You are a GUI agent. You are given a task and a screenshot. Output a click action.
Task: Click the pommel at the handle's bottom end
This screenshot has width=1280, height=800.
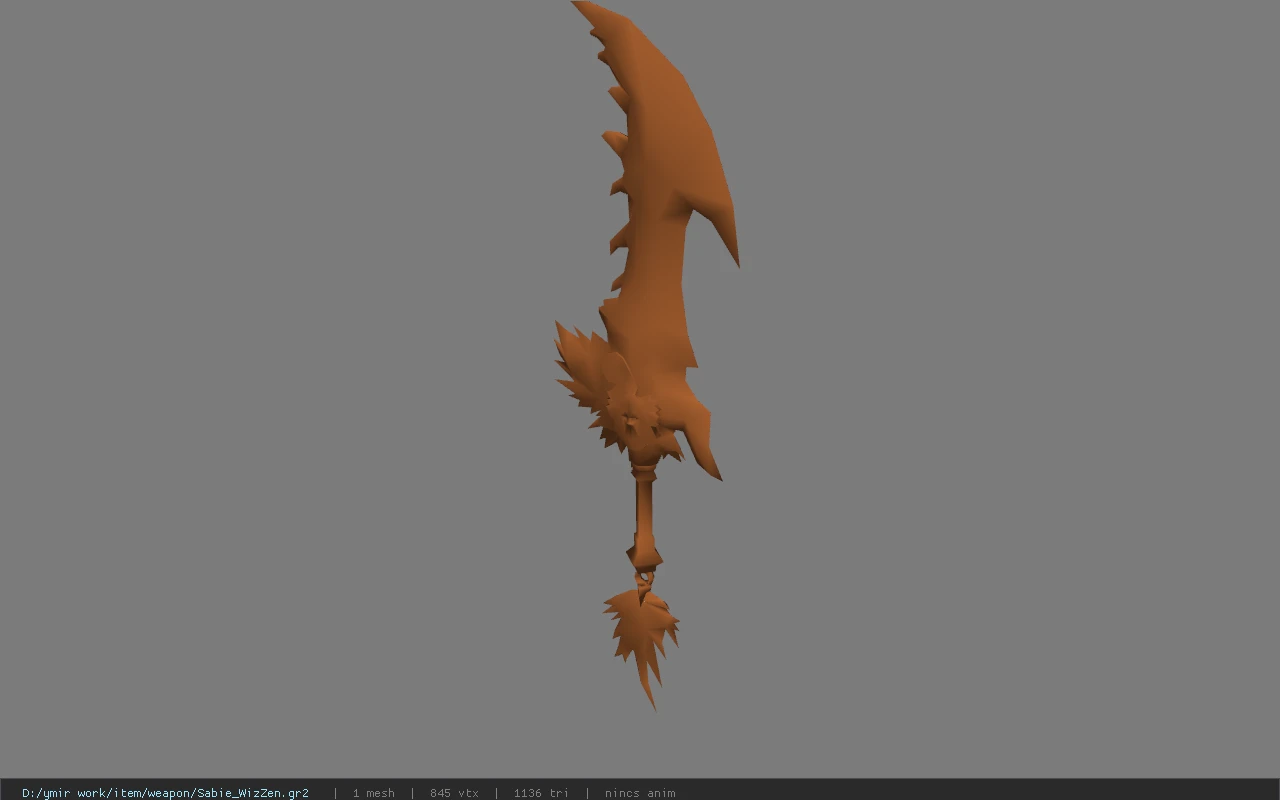click(644, 554)
